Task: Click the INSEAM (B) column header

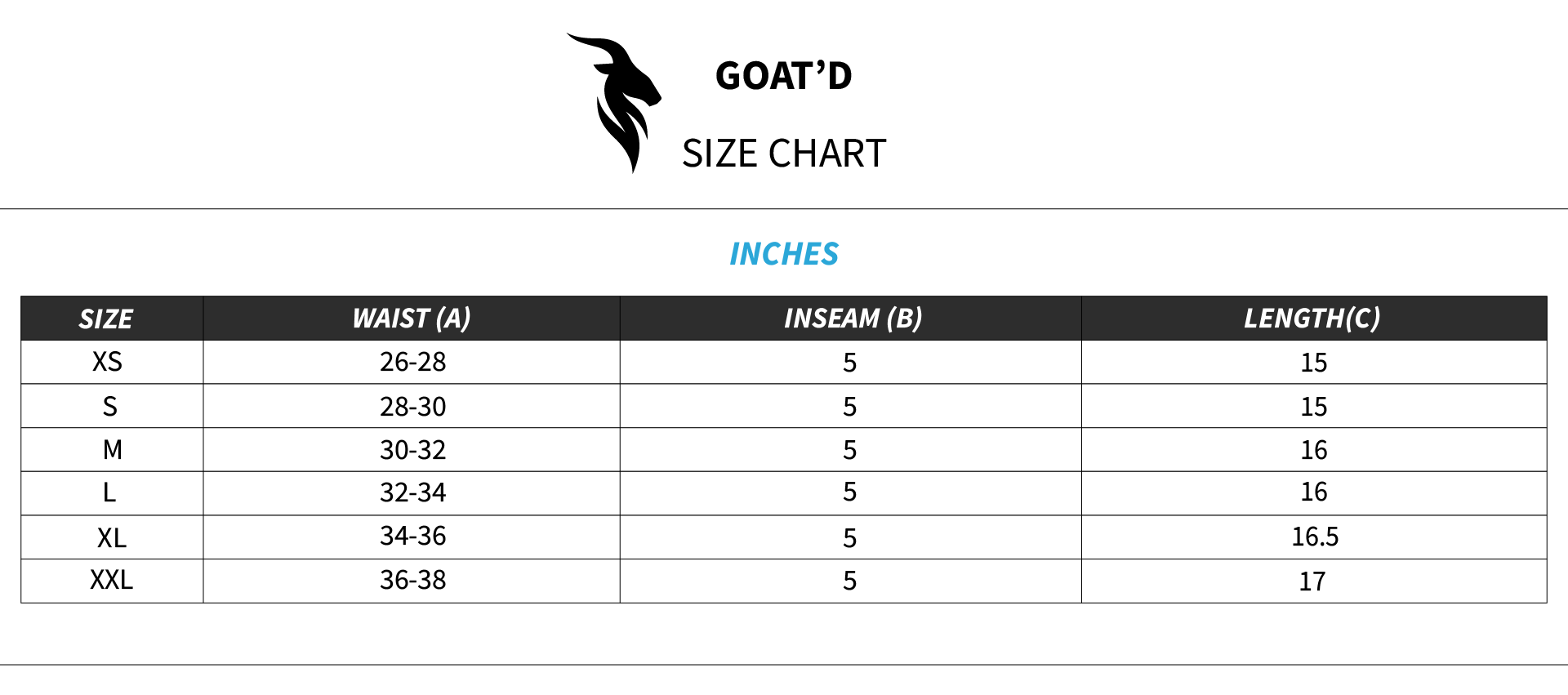Action: click(853, 318)
